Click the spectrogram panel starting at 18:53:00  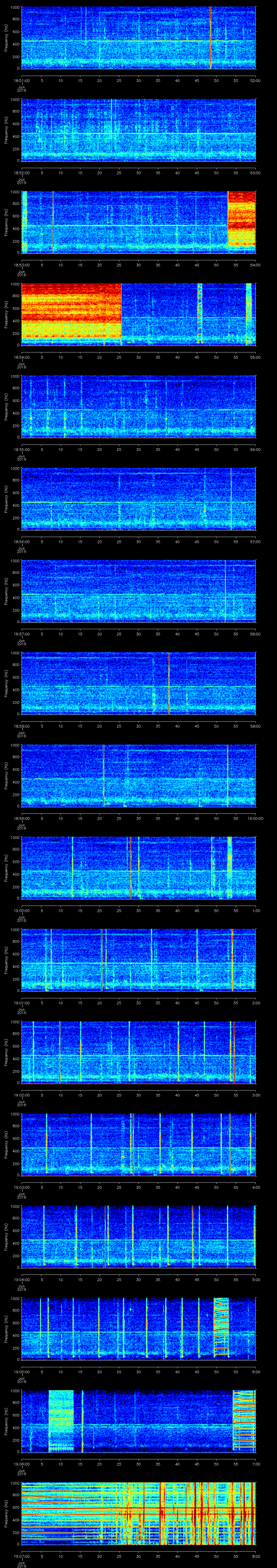pos(138,222)
